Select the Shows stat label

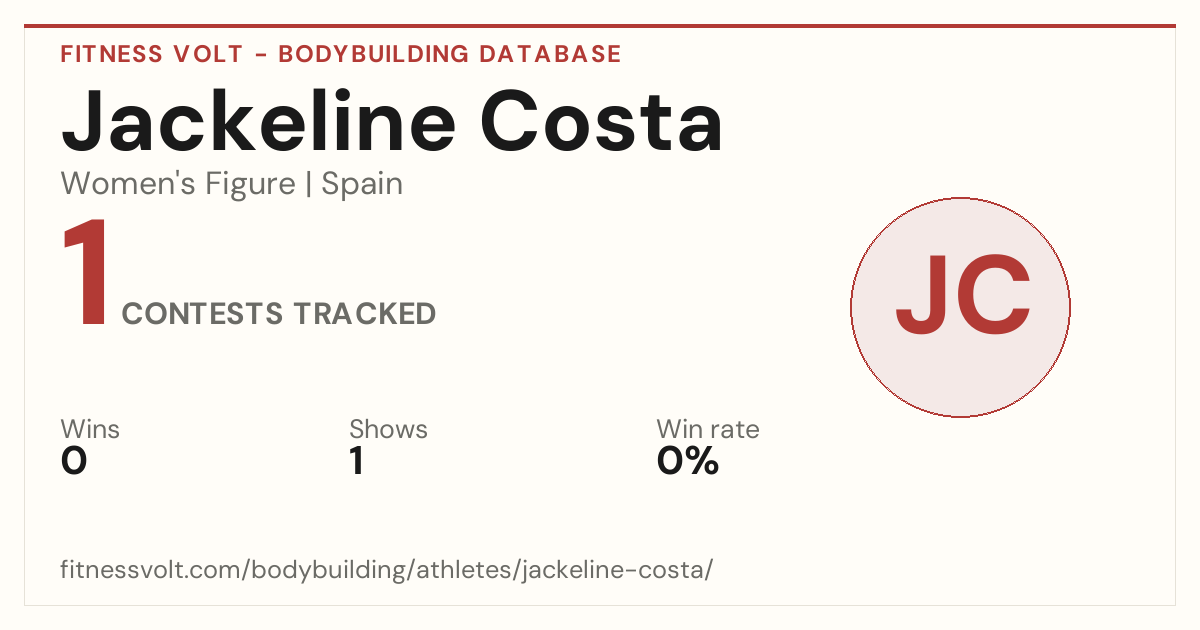(388, 429)
